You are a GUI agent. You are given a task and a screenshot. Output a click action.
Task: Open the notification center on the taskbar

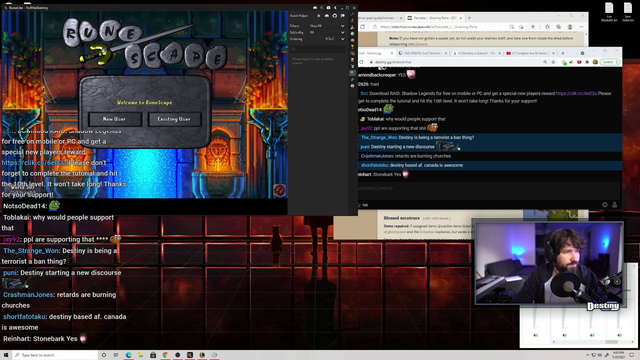[631, 355]
